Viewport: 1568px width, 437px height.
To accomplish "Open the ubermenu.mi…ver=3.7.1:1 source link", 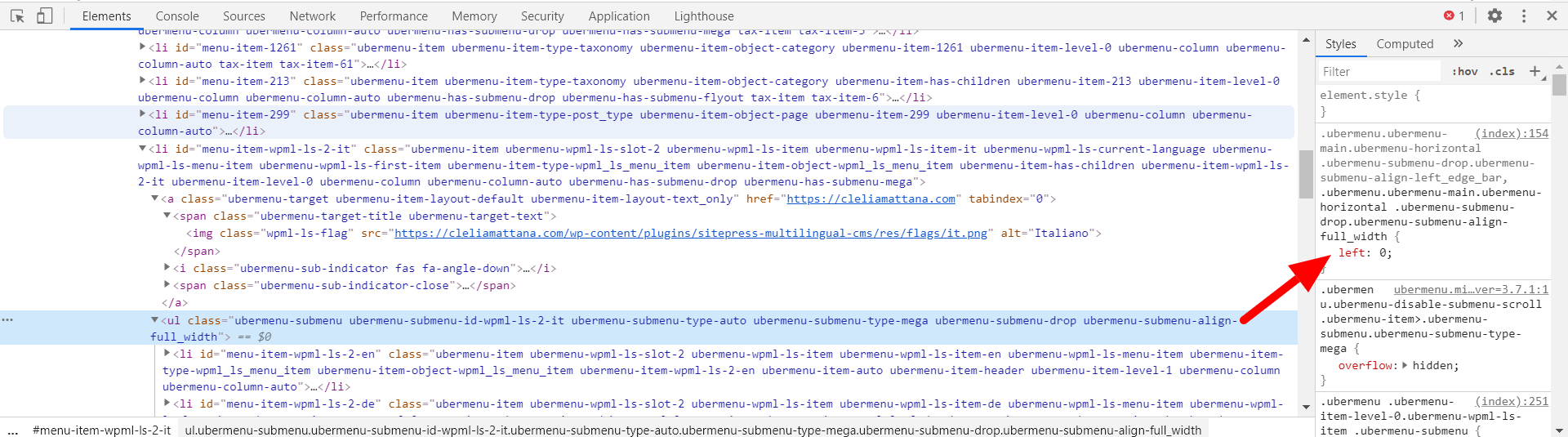I will (1471, 289).
